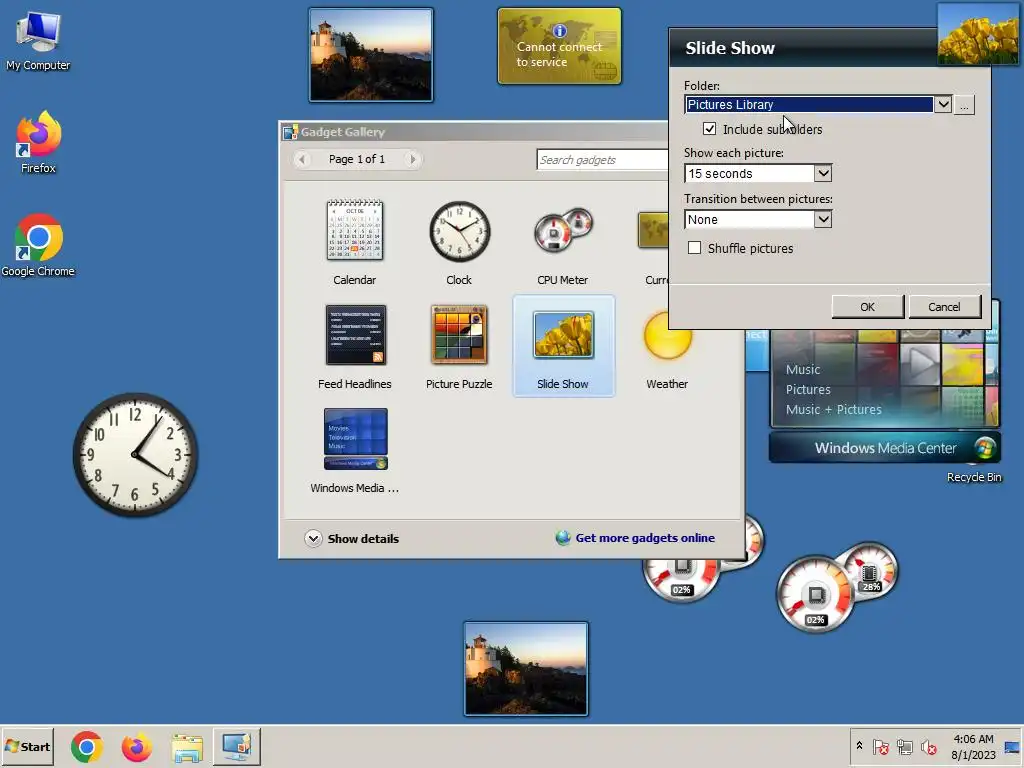The width and height of the screenshot is (1024, 768).
Task: Open the Google Chrome desktop shortcut
Action: point(38,246)
